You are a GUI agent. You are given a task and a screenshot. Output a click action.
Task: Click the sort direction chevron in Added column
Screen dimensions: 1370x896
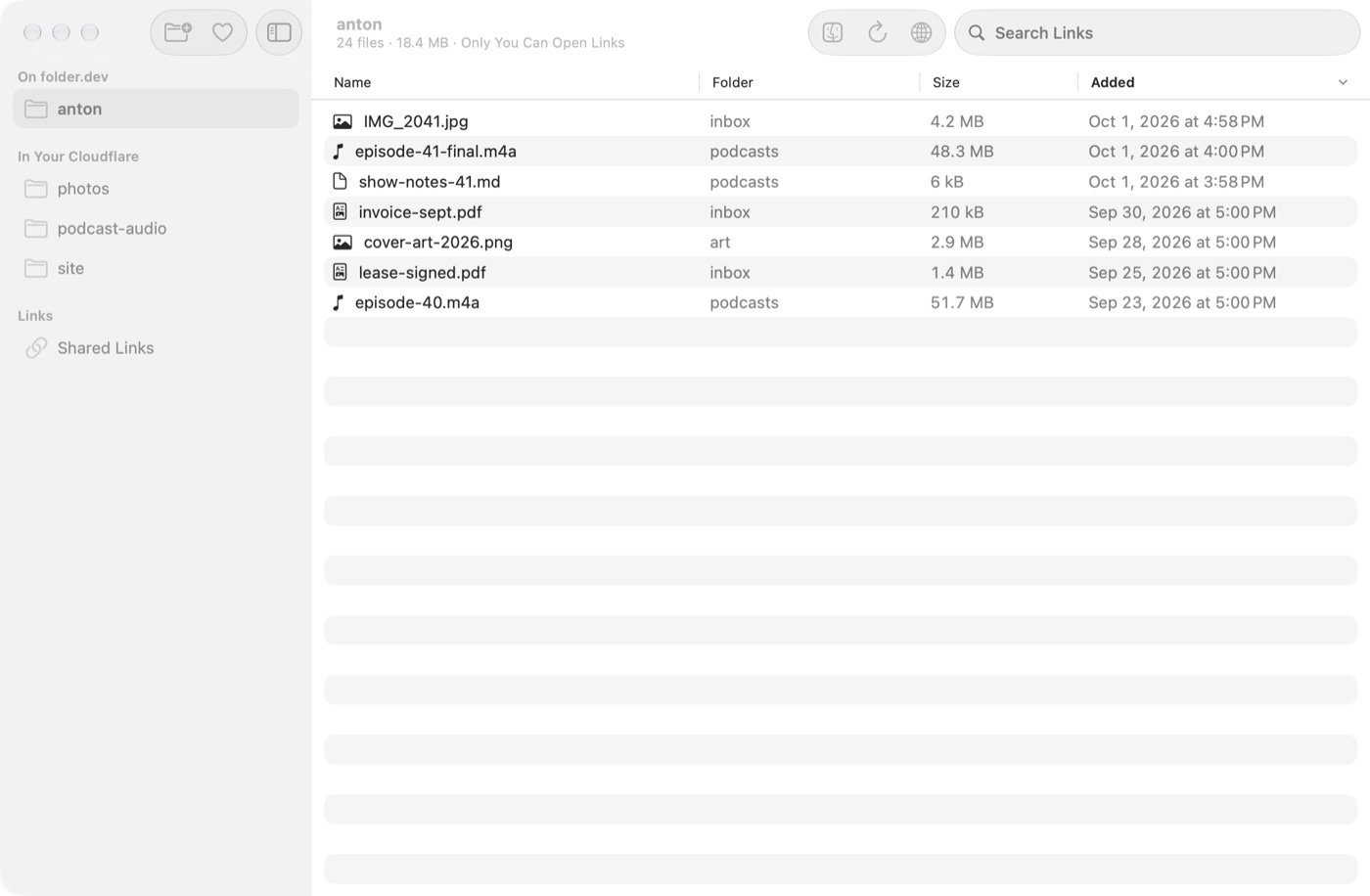click(1343, 82)
